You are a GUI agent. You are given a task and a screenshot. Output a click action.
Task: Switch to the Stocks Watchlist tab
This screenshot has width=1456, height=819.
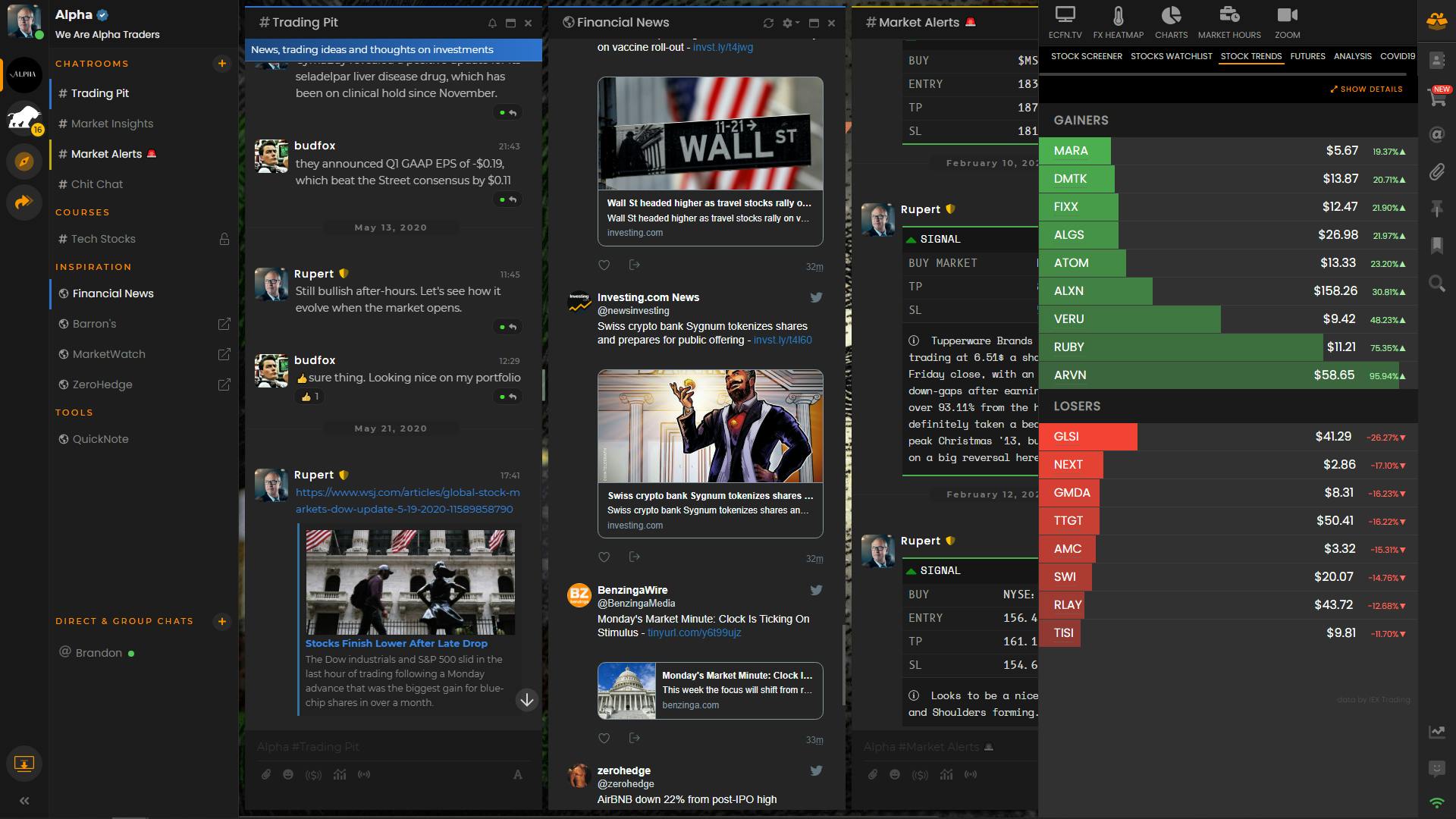pyautogui.click(x=1171, y=56)
